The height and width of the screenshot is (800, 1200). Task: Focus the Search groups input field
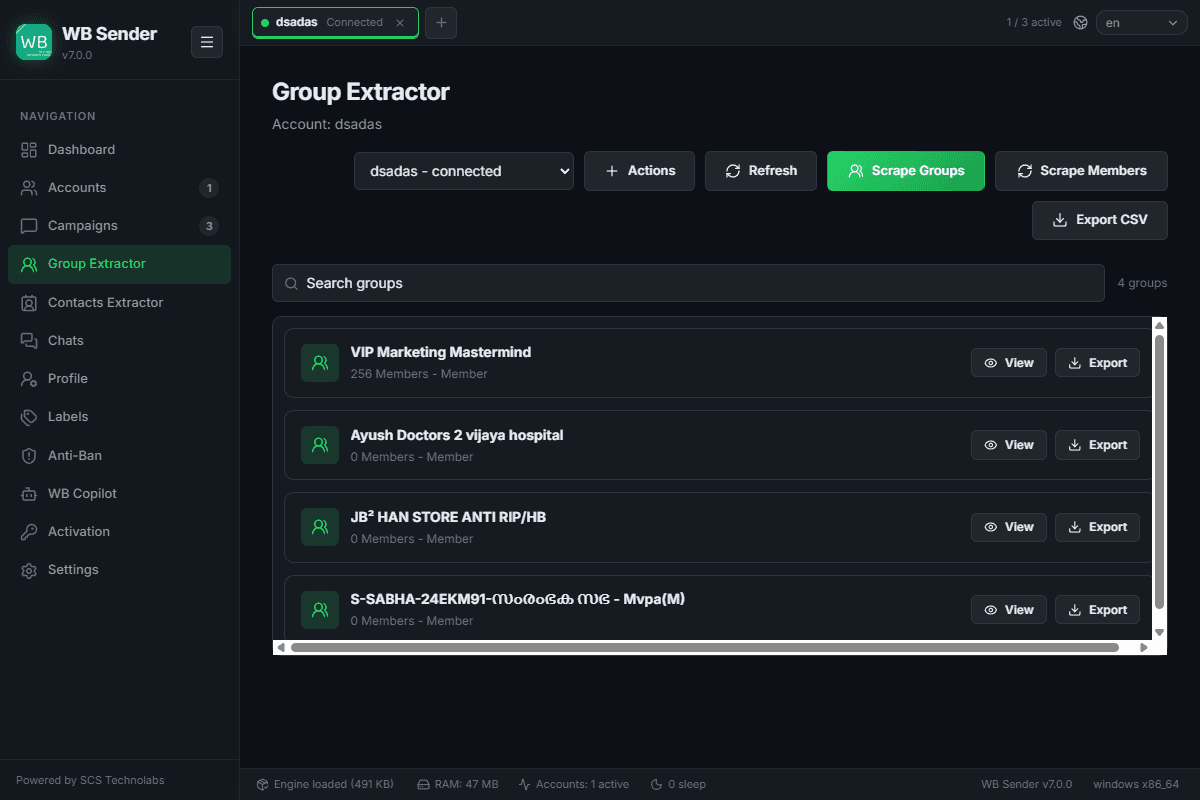click(x=688, y=283)
